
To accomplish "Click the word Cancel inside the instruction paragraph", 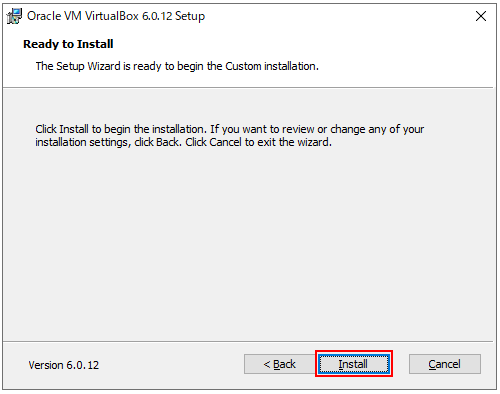I will [x=225, y=142].
